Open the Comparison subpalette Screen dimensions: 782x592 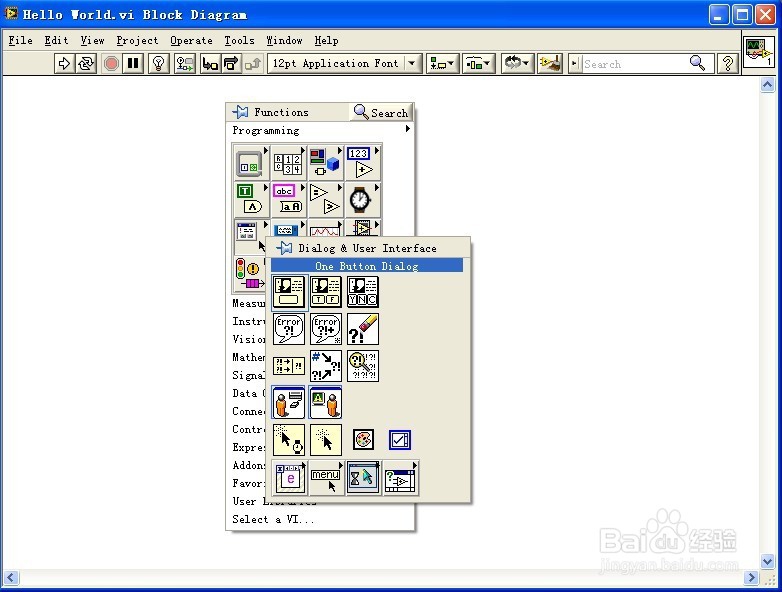click(325, 199)
